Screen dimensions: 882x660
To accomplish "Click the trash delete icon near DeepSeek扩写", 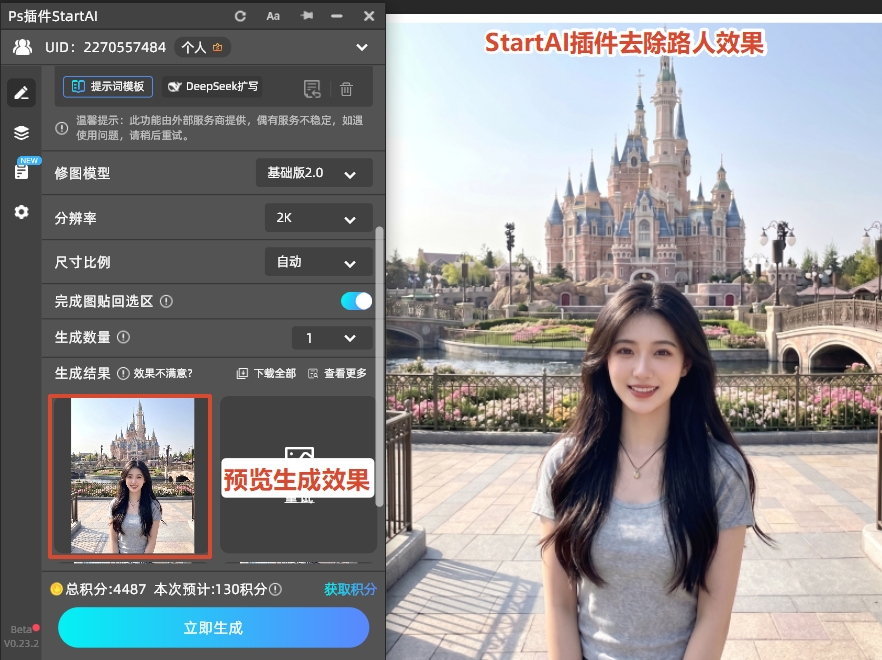I will [x=346, y=88].
